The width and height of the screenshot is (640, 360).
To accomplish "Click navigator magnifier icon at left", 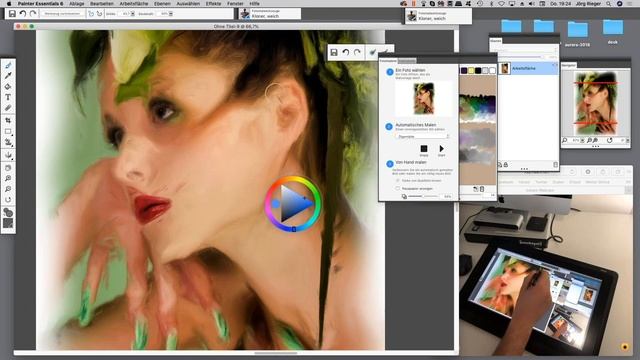I will coord(565,140).
